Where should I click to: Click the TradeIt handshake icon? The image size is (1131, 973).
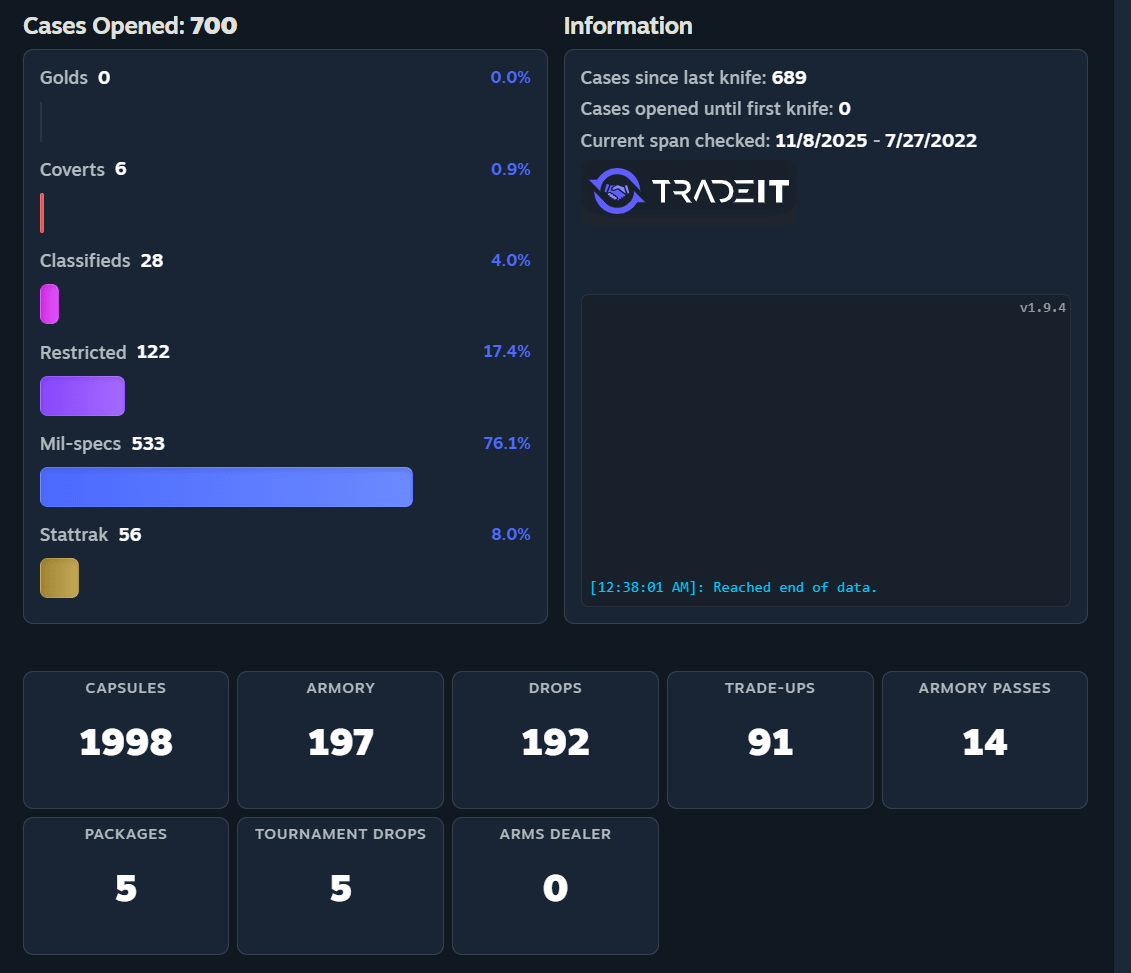pyautogui.click(x=617, y=191)
